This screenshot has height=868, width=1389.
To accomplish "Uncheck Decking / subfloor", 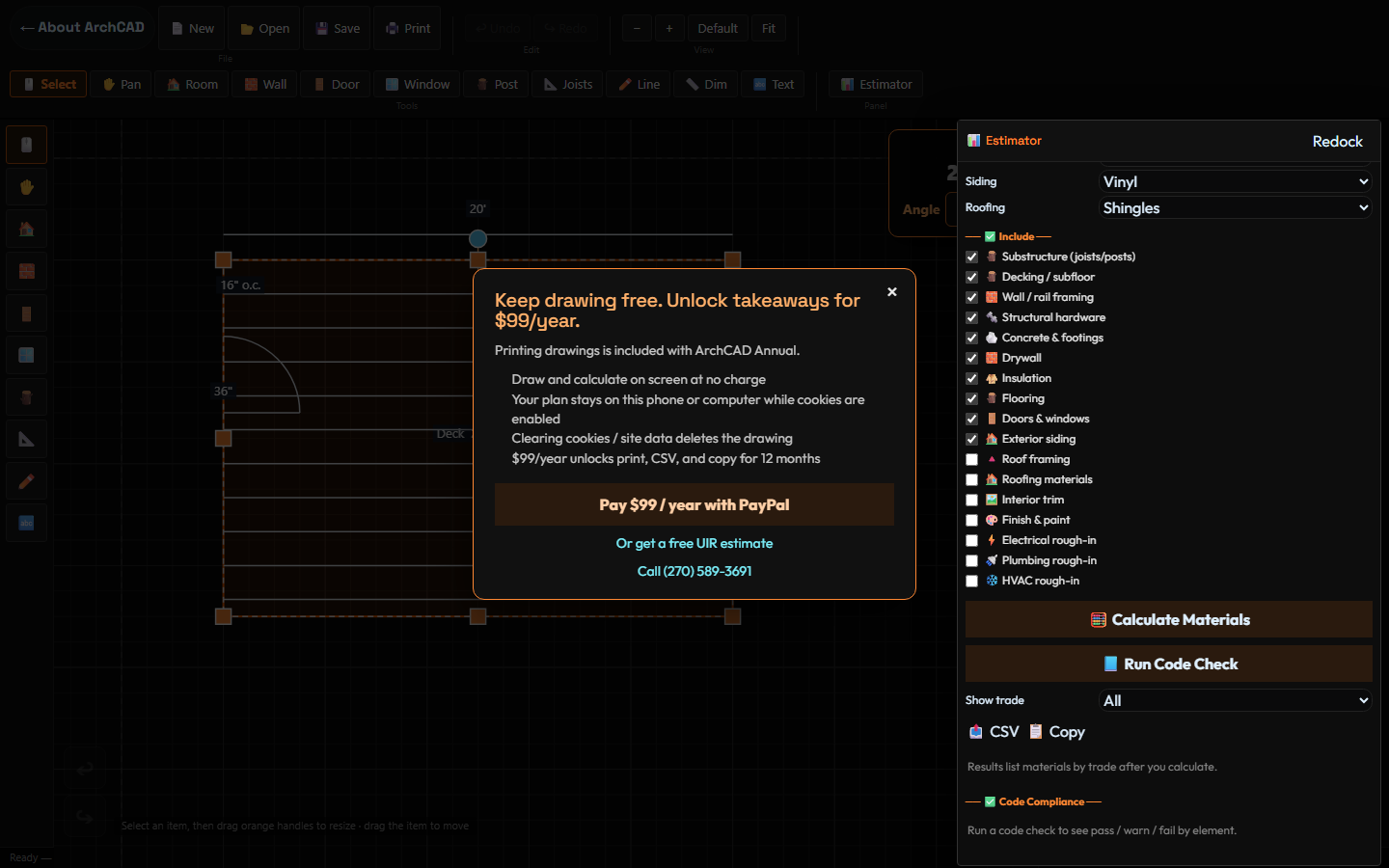I will (x=972, y=277).
